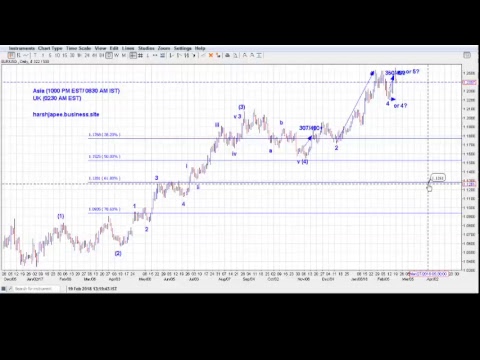The image size is (480, 360).
Task: Open the Help menu
Action: [x=200, y=48]
